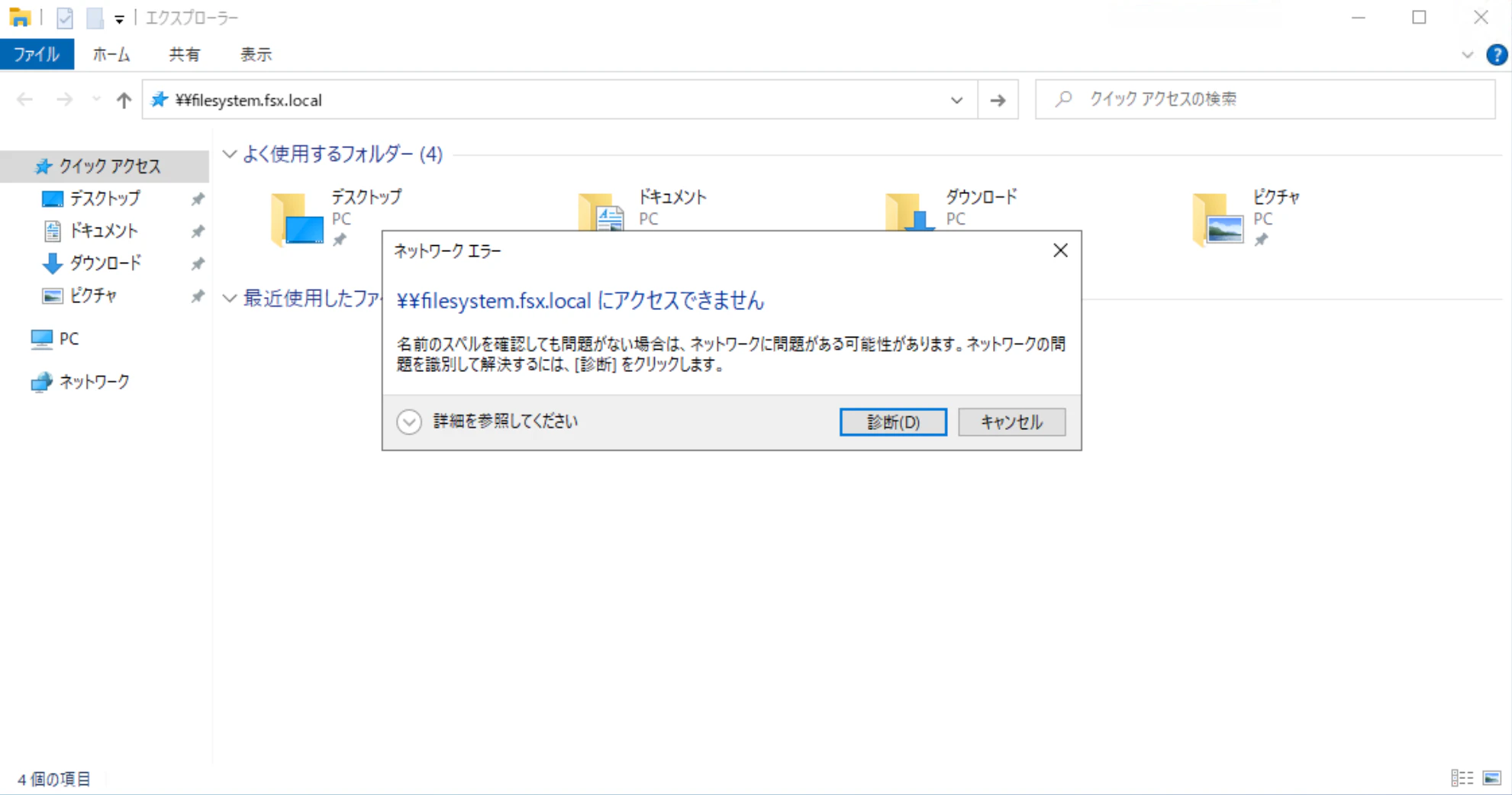
Task: Click pin icon next to sidebar デスクトップ
Action: 198,199
